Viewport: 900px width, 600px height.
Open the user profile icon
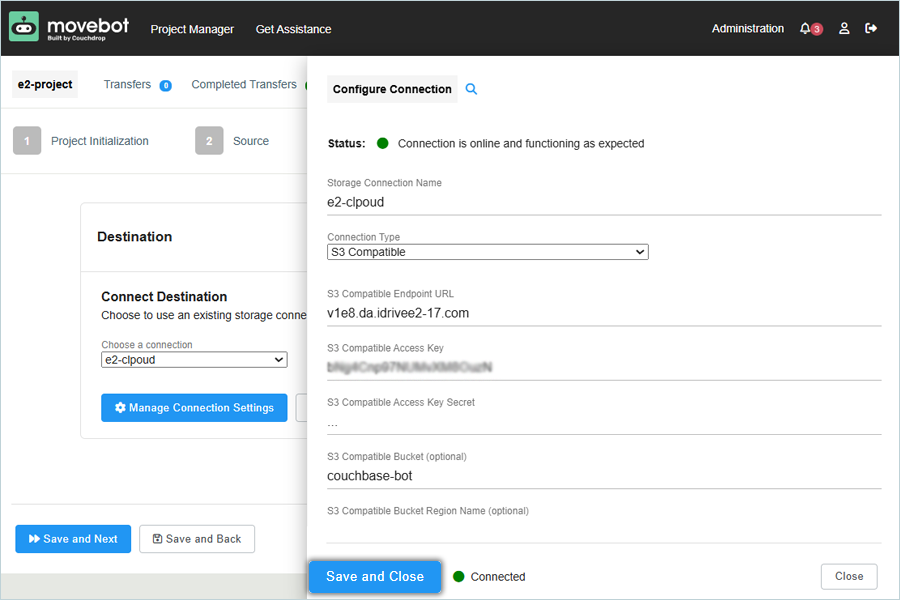844,29
